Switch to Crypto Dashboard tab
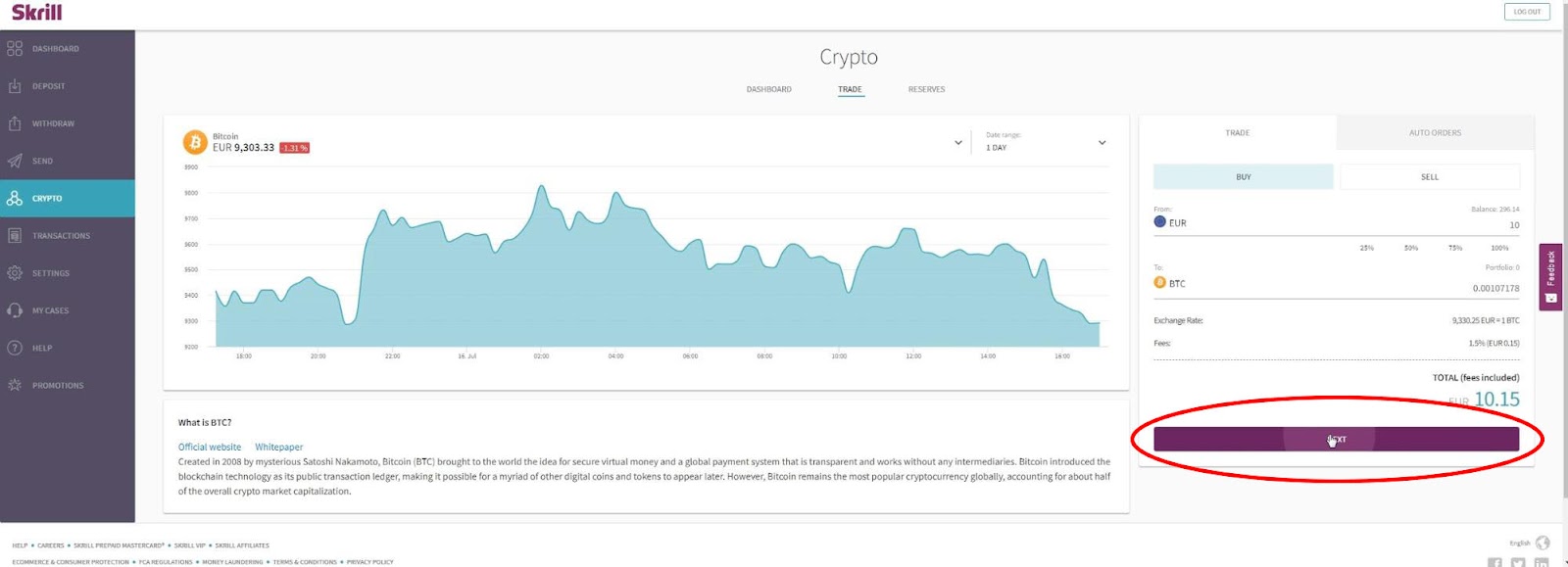Screen dimensions: 1568x567 769,89
